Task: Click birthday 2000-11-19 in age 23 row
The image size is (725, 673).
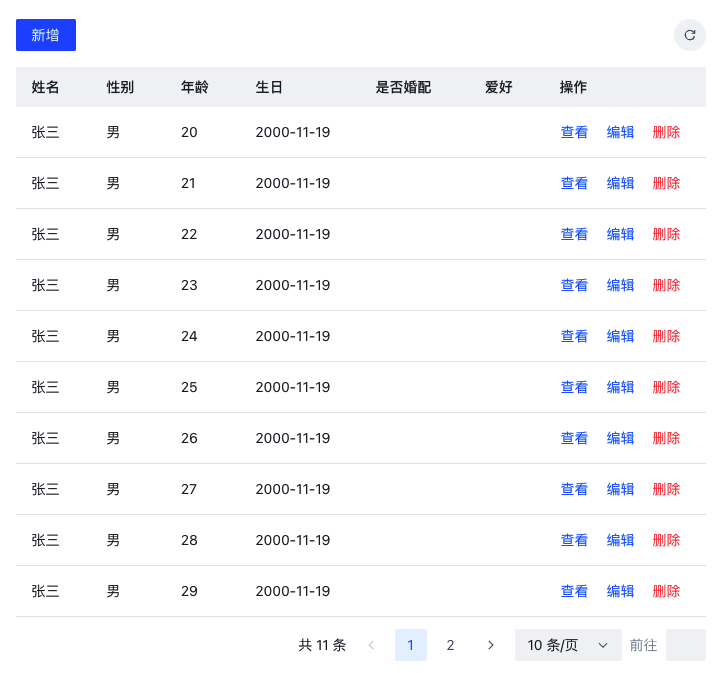Action: click(293, 285)
